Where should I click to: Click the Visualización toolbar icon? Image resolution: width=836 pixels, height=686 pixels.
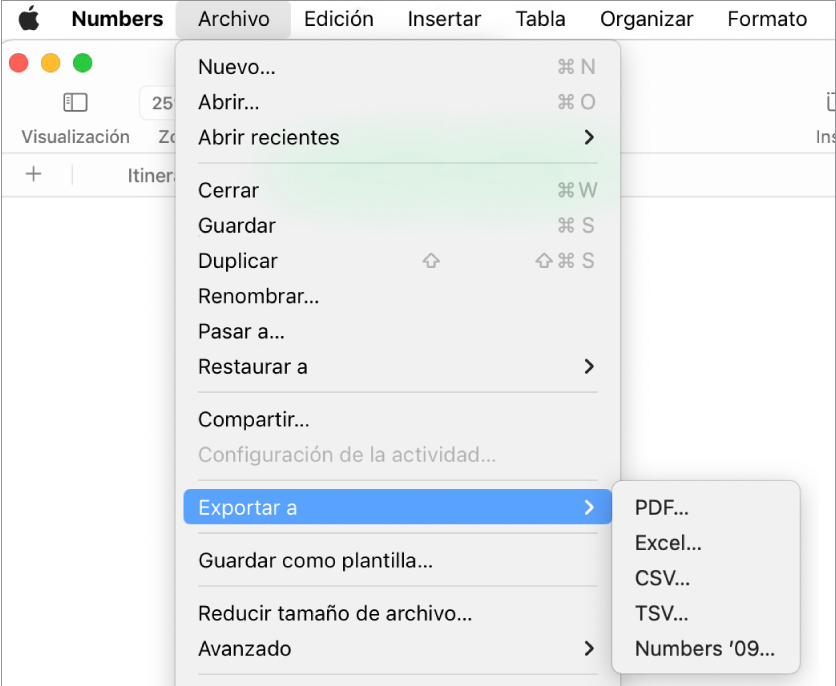pyautogui.click(x=75, y=102)
